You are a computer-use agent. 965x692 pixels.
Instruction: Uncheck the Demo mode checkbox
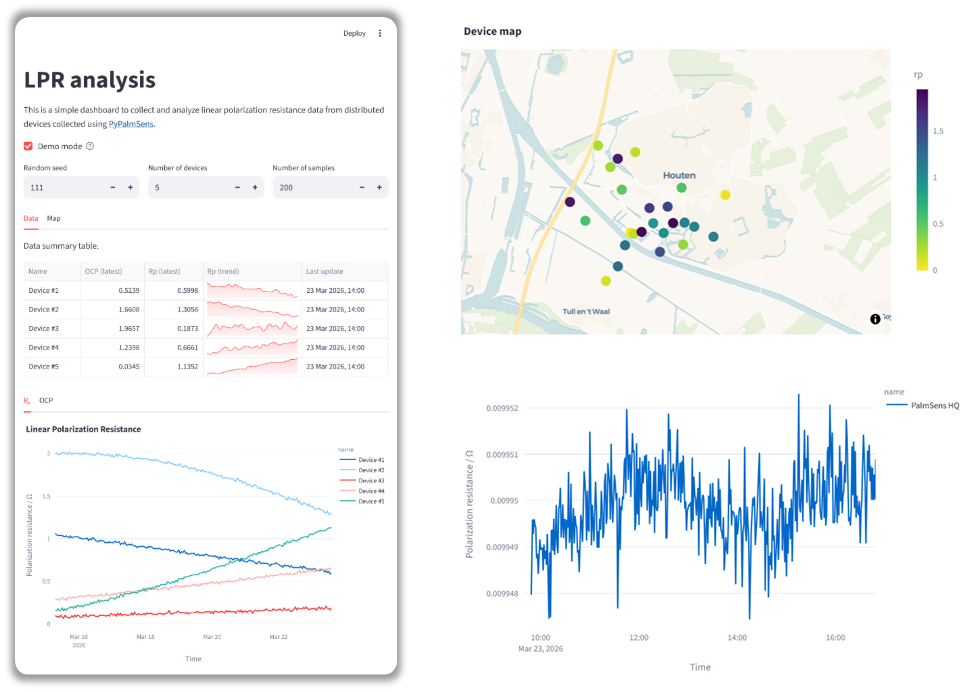tap(28, 146)
